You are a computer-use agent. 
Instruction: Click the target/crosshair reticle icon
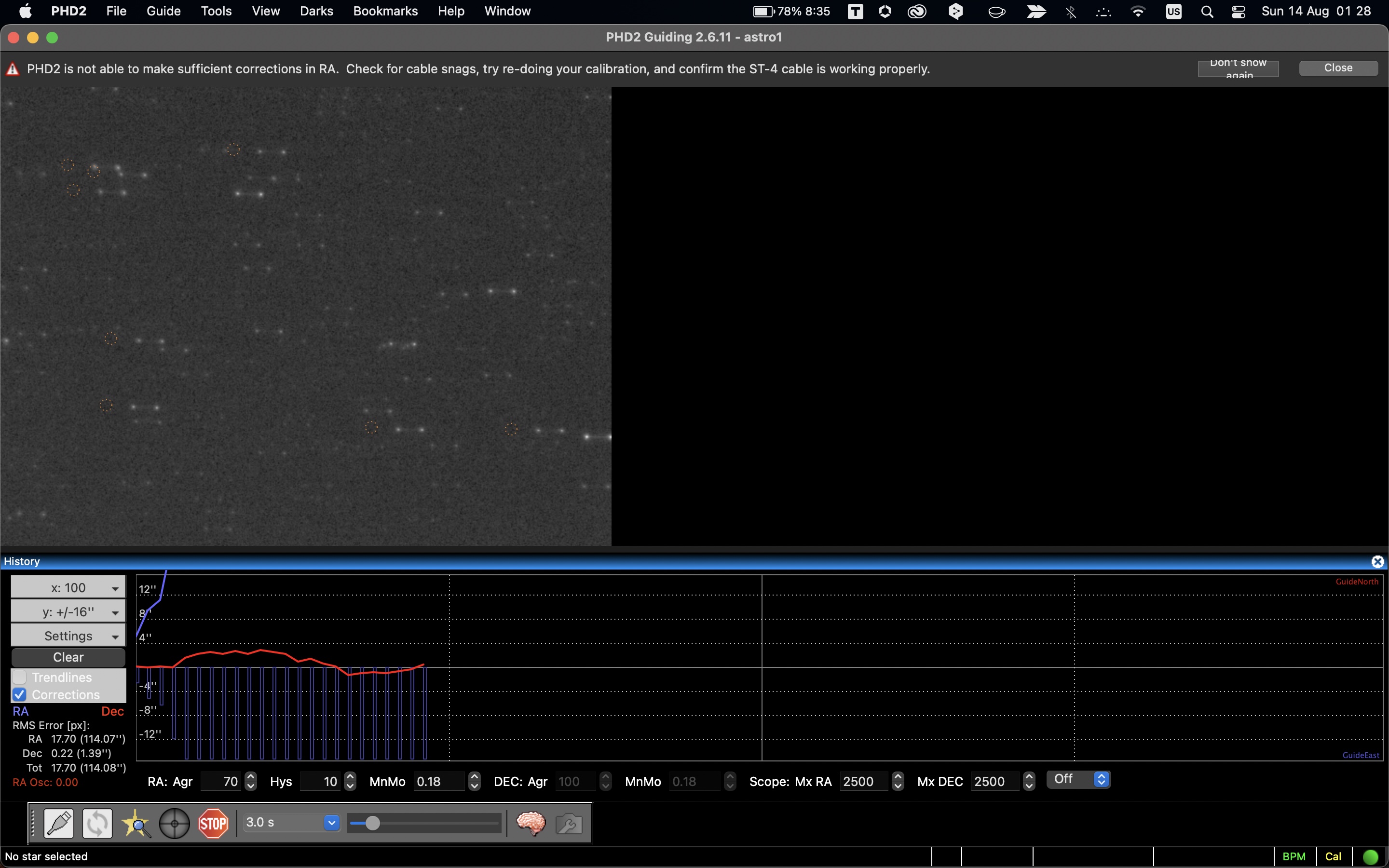(x=174, y=822)
